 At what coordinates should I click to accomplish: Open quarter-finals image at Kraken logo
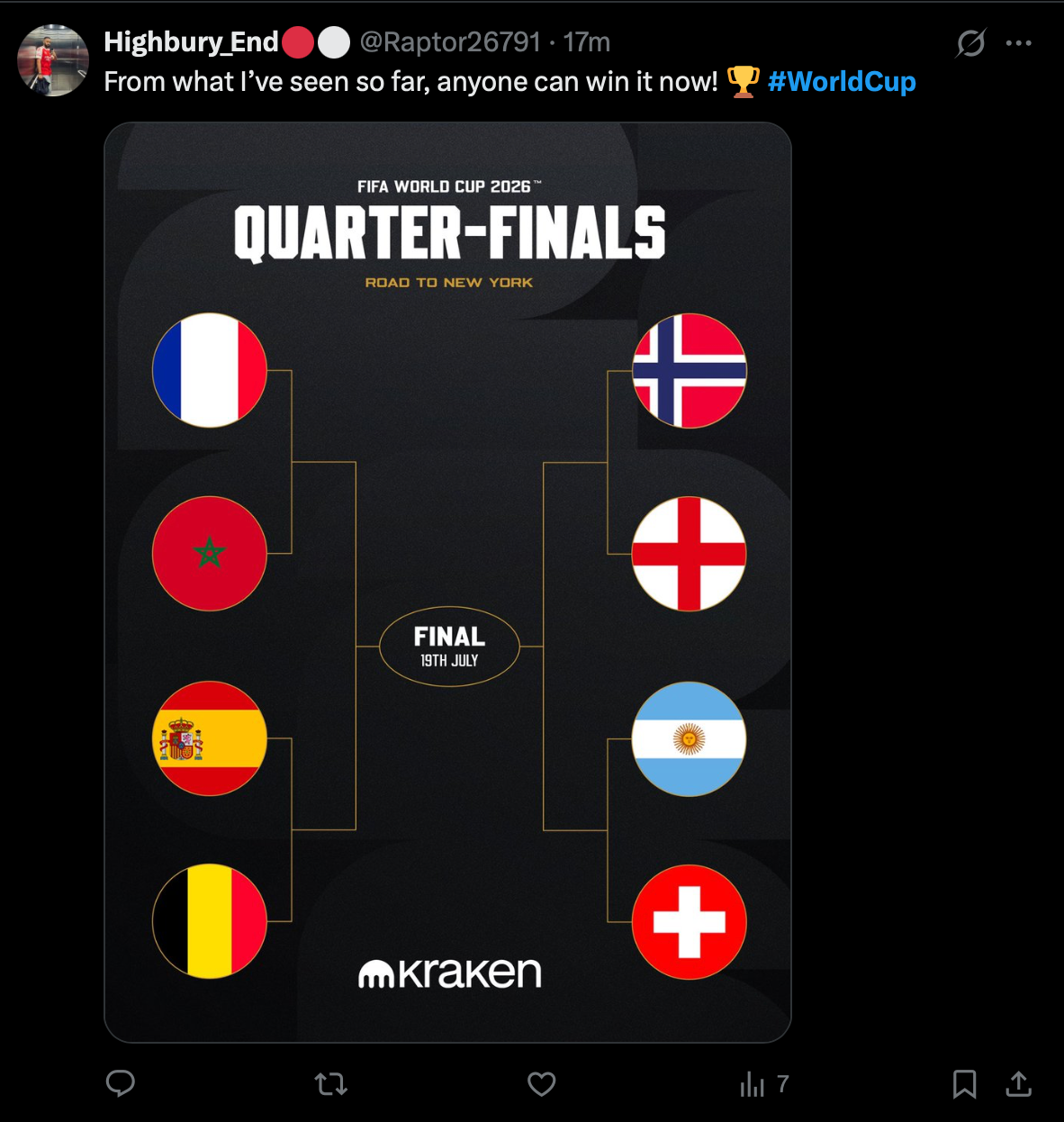coord(450,973)
